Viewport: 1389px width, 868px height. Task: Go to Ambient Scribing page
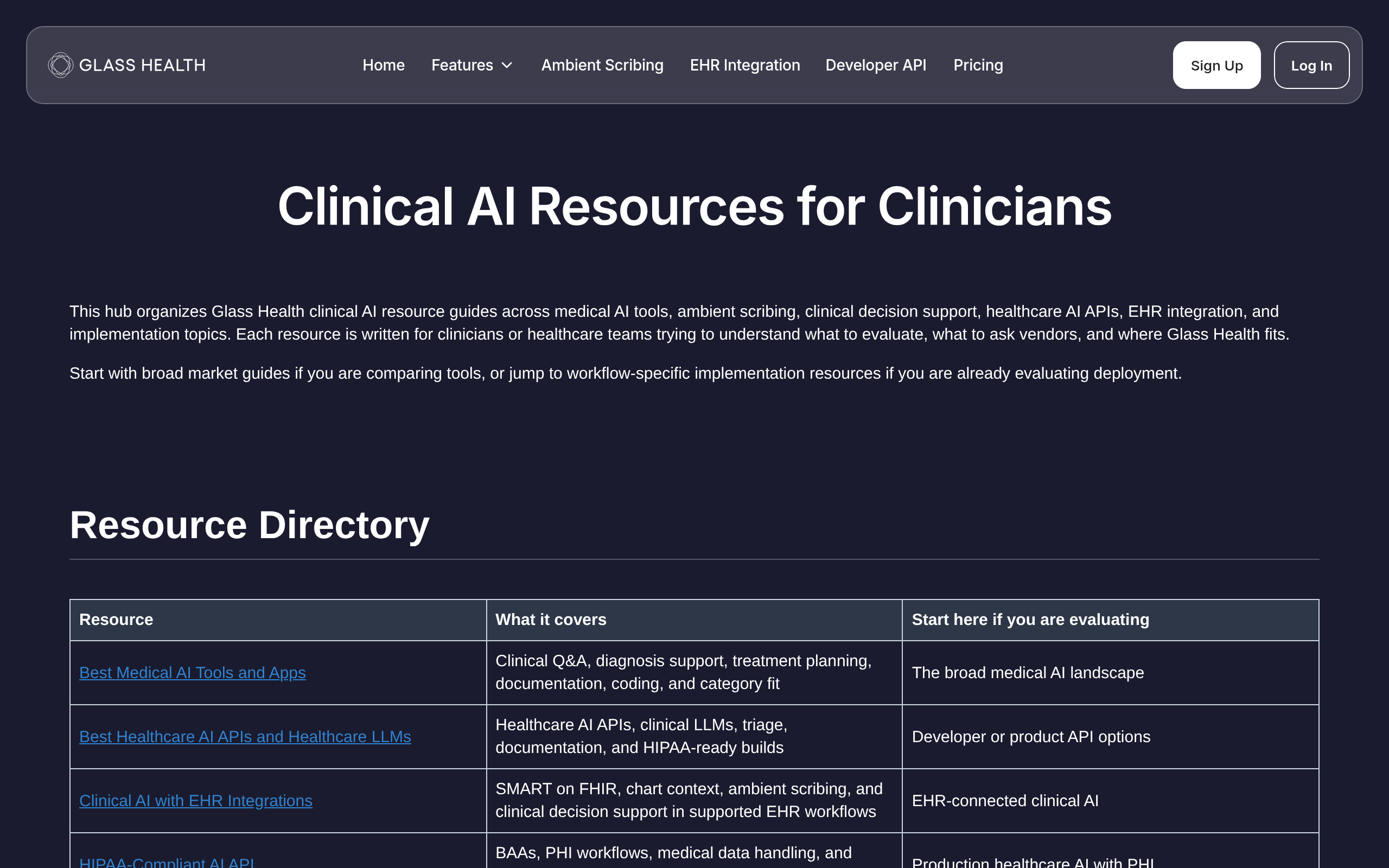point(602,65)
